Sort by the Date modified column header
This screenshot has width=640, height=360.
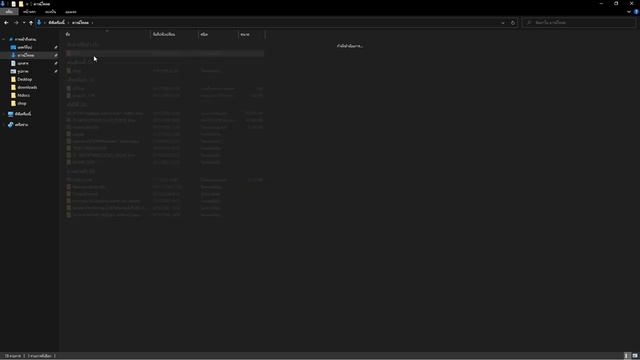pyautogui.click(x=174, y=35)
